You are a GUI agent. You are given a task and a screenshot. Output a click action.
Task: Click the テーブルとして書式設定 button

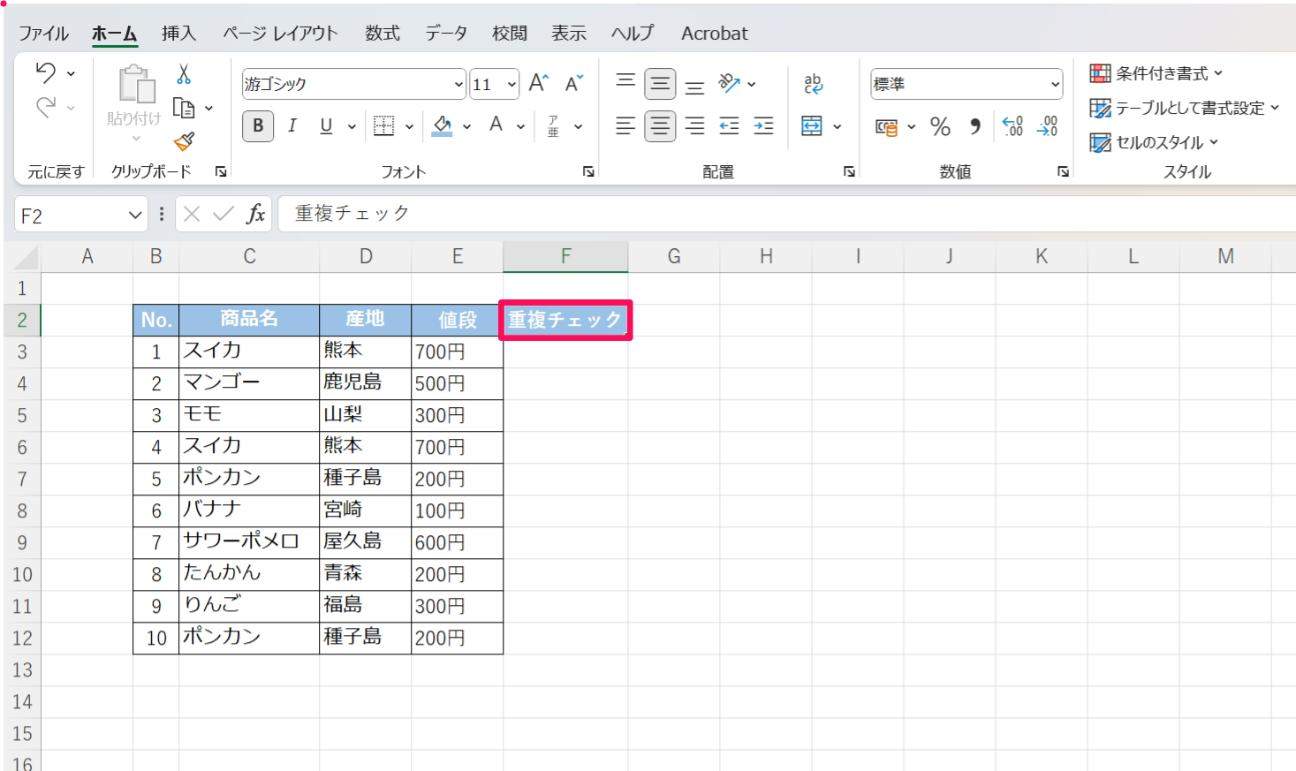point(1186,108)
